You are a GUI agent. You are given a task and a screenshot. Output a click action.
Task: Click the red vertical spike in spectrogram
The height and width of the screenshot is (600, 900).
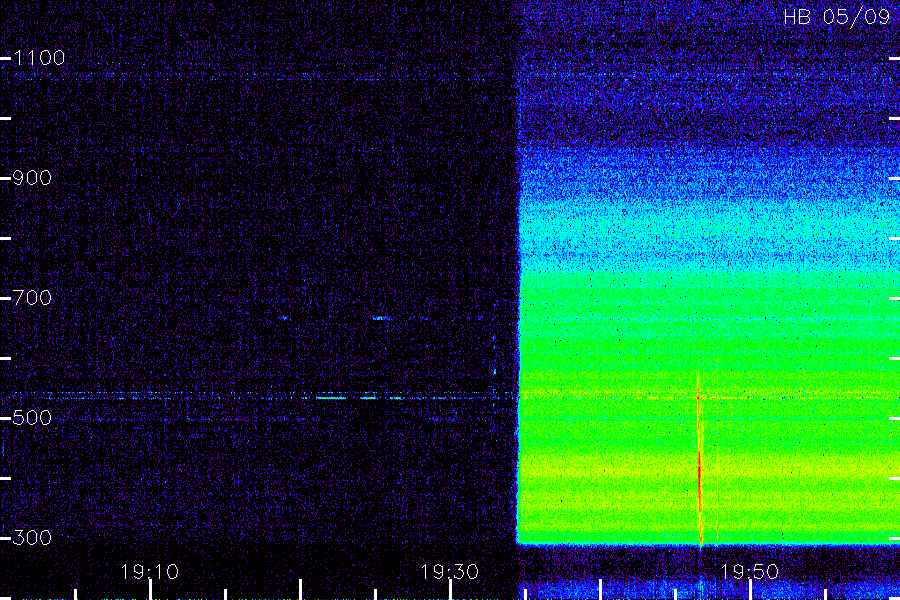click(x=699, y=459)
